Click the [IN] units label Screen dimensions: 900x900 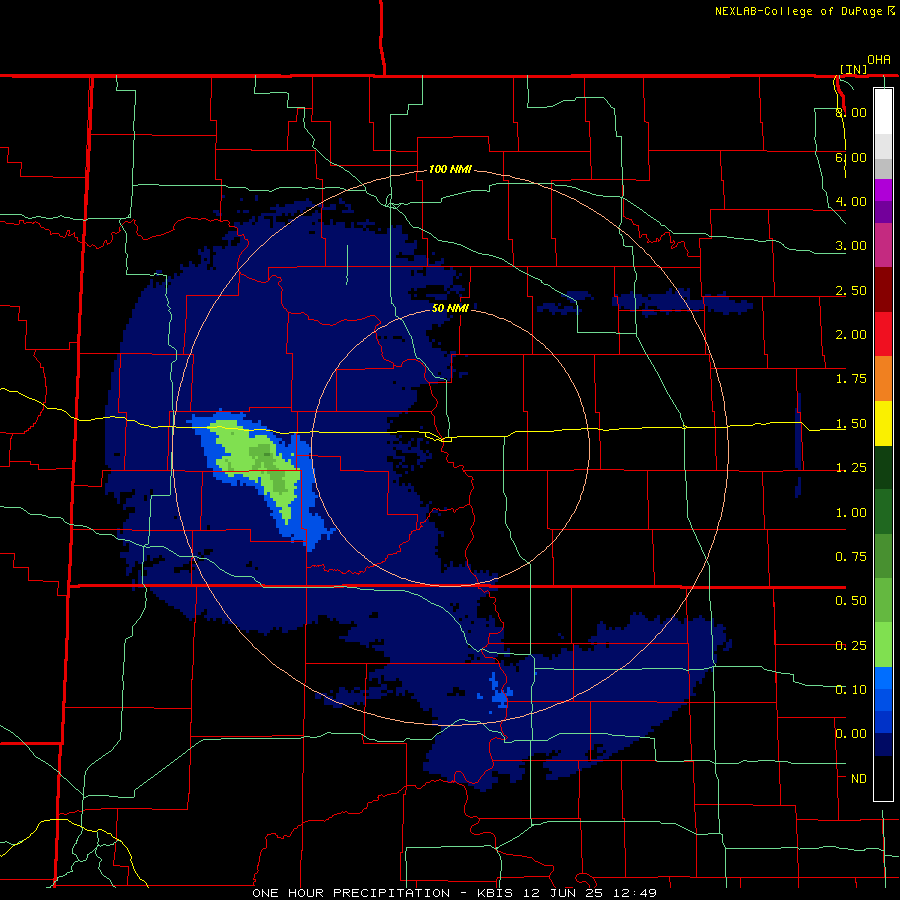coord(853,69)
